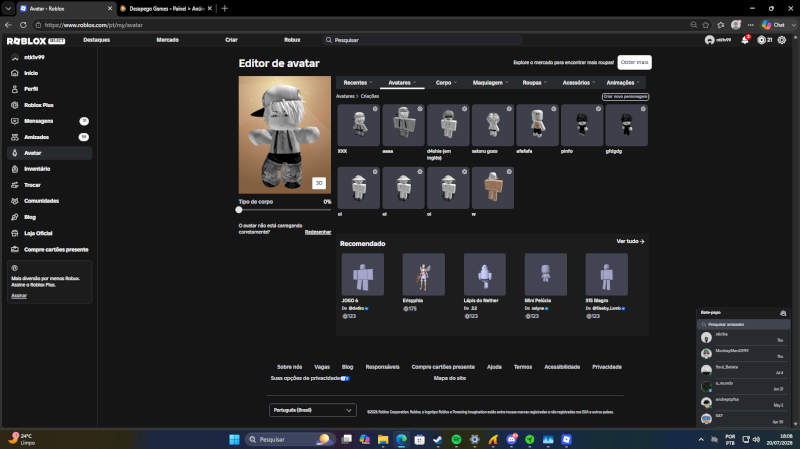800x449 pixels.
Task: Expand the Acessórios dropdown tab
Action: point(579,83)
